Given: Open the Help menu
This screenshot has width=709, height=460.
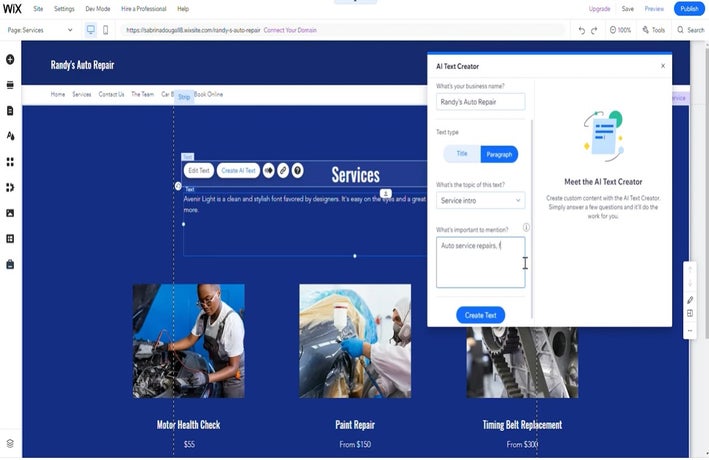Looking at the screenshot, I should tap(183, 9).
